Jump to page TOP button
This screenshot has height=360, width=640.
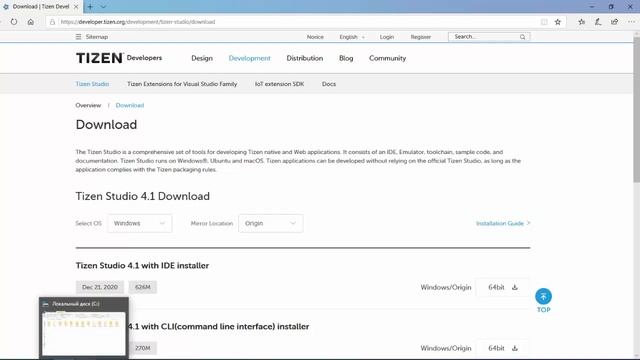click(x=543, y=300)
